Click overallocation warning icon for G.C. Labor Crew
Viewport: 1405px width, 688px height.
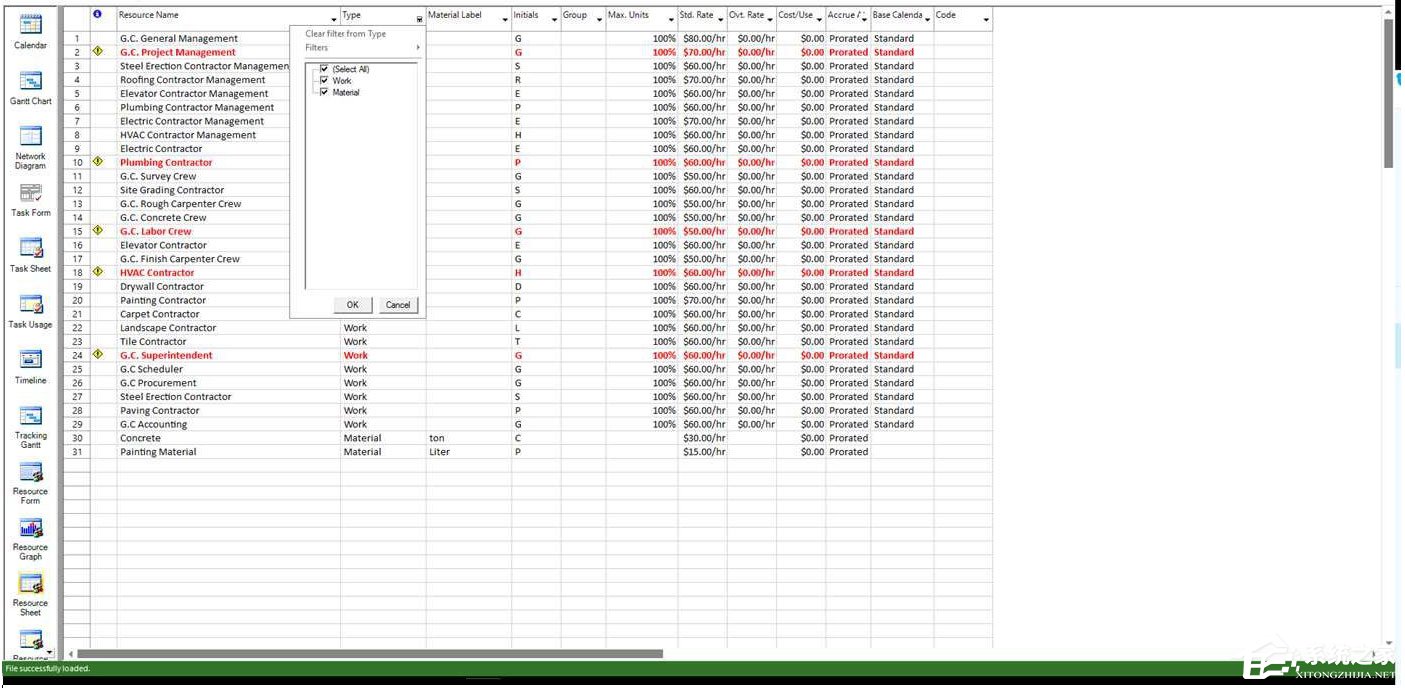click(97, 231)
